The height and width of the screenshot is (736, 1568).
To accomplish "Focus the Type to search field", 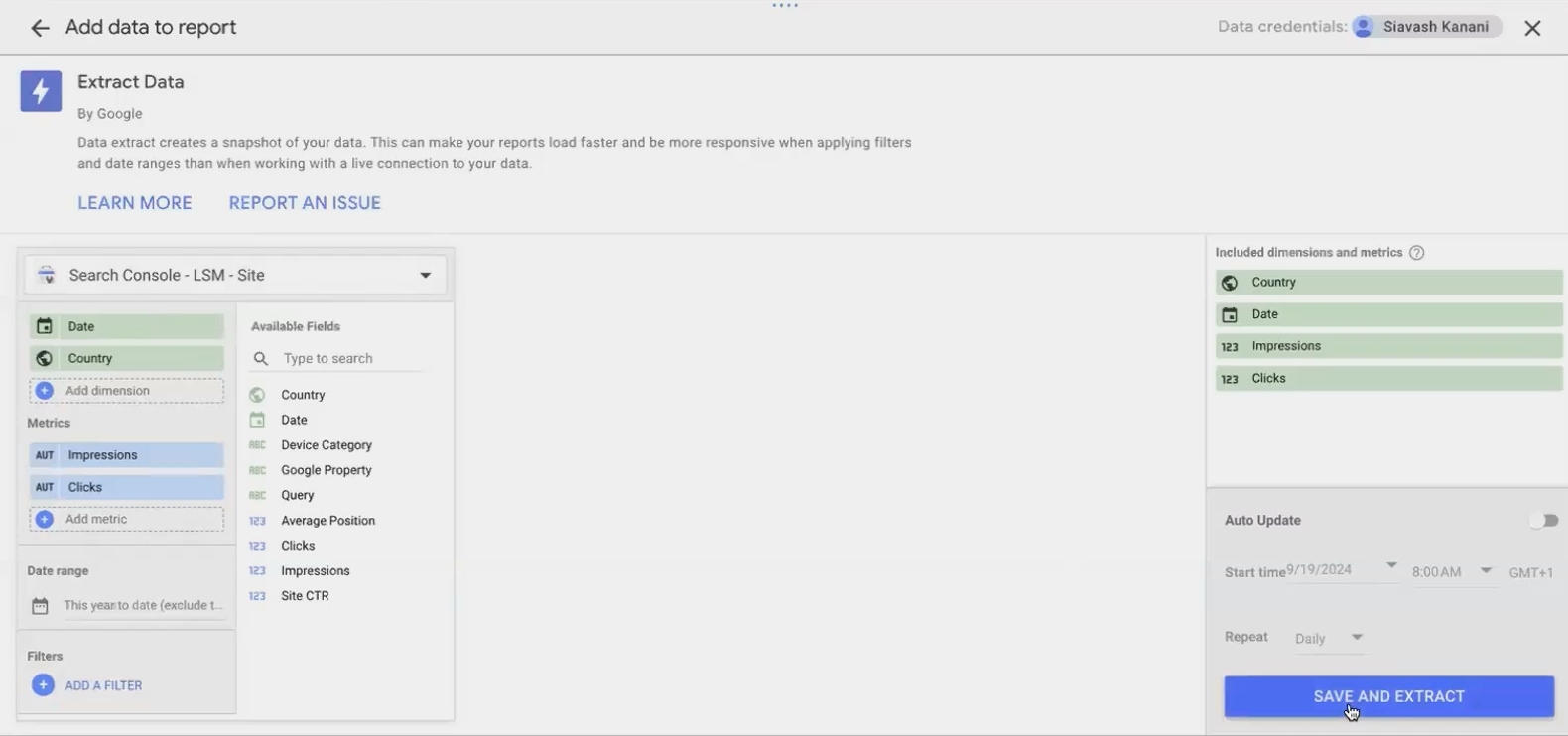I will tap(351, 358).
